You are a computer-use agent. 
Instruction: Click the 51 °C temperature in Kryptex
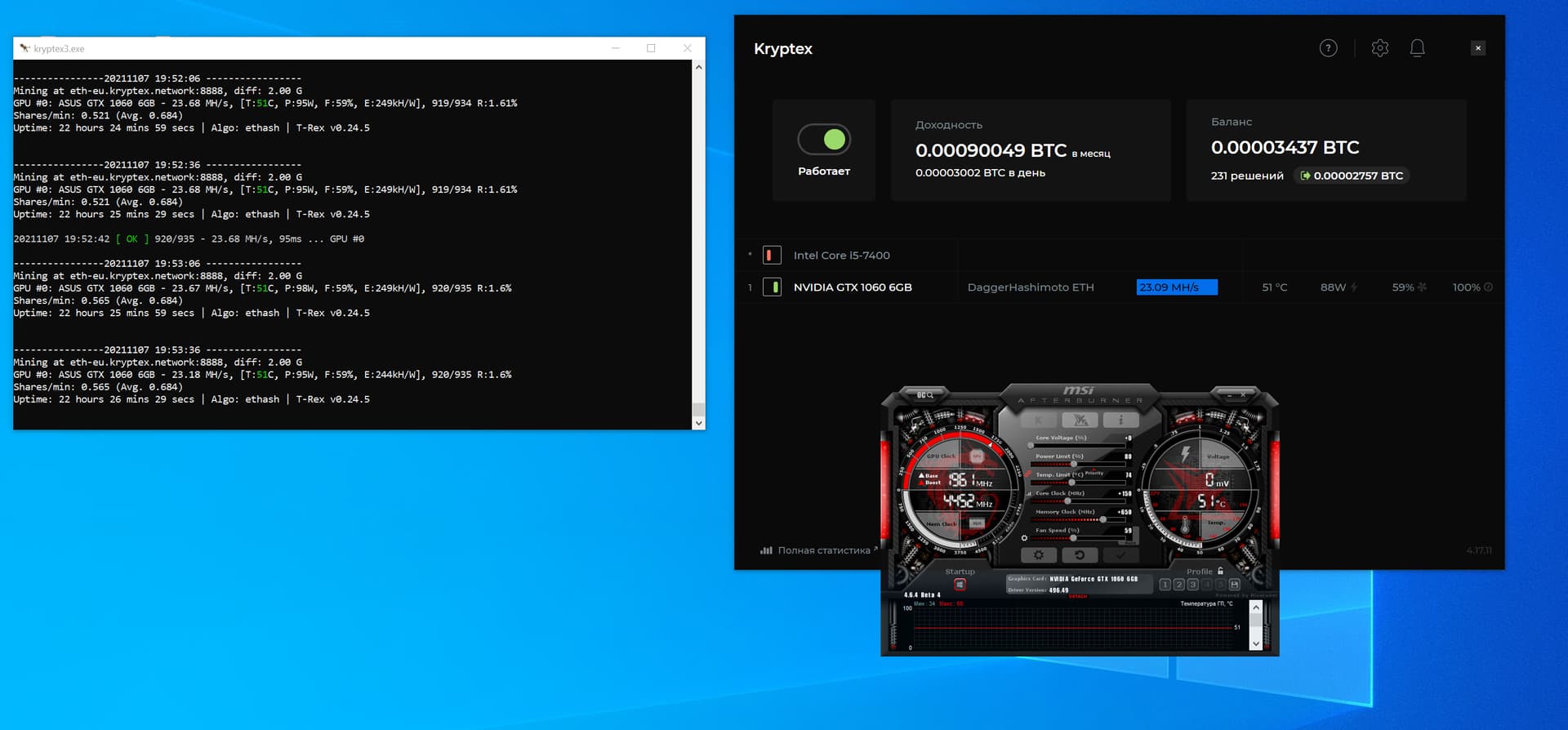click(x=1274, y=287)
